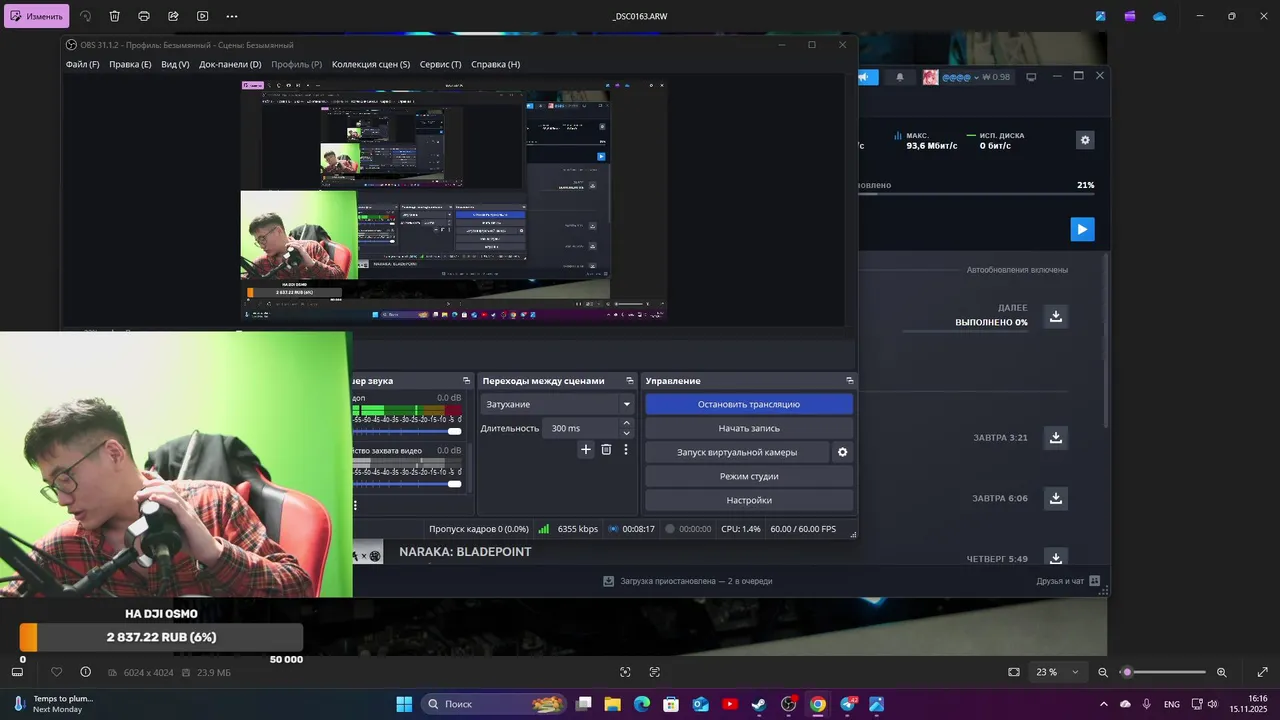
Task: Open the virtual camera gear settings
Action: (842, 452)
